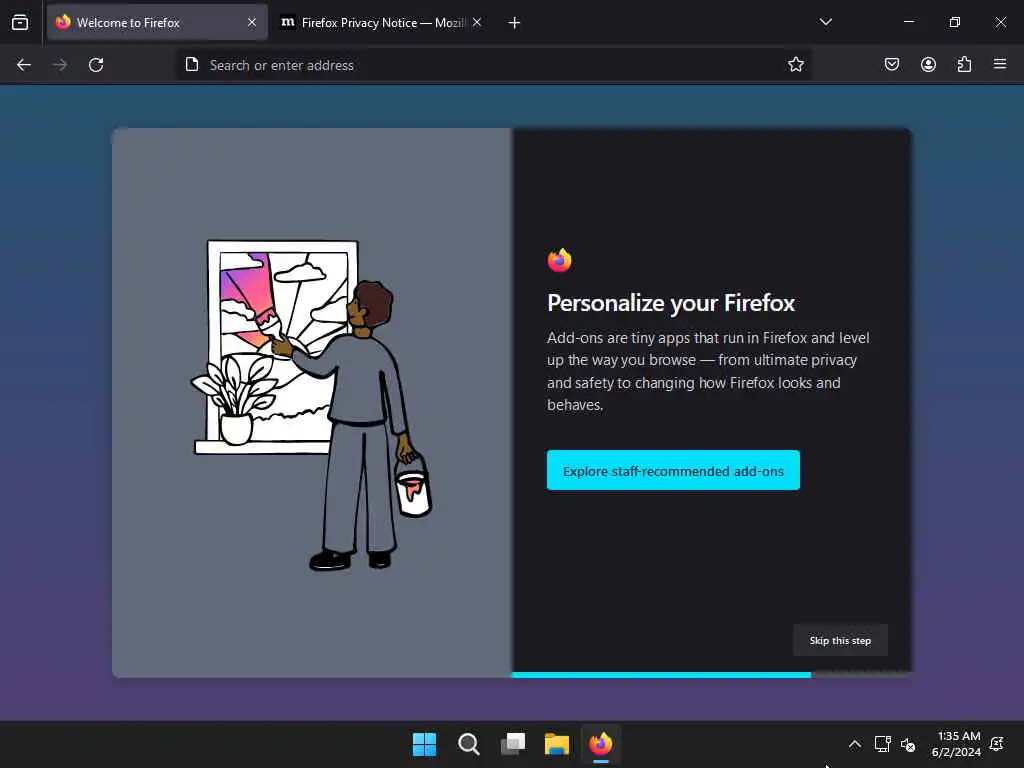
Task: Open the notifications bell icon
Action: pos(997,744)
